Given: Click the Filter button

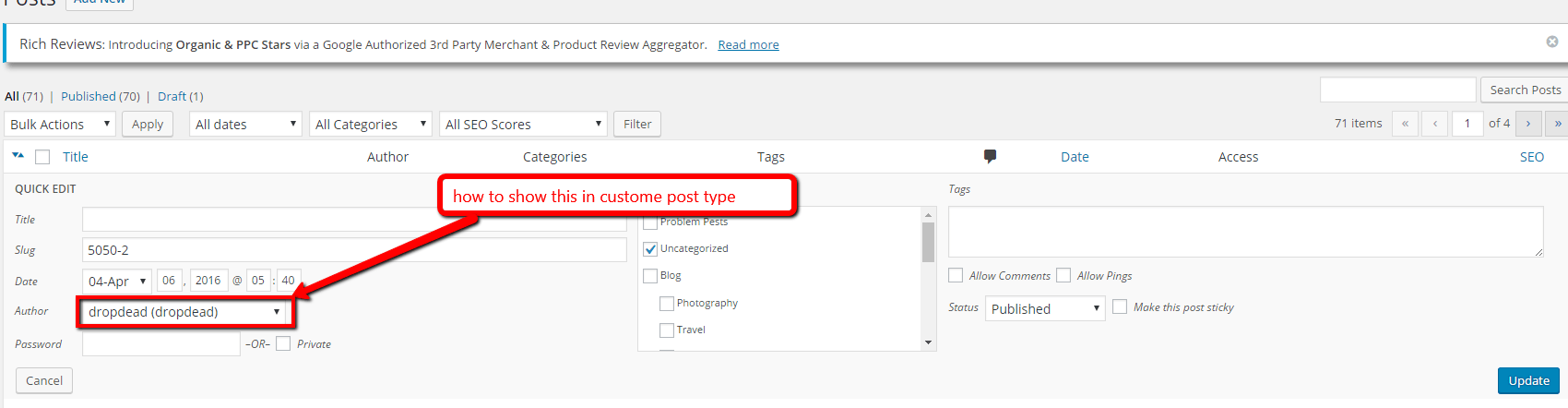Looking at the screenshot, I should 637,124.
